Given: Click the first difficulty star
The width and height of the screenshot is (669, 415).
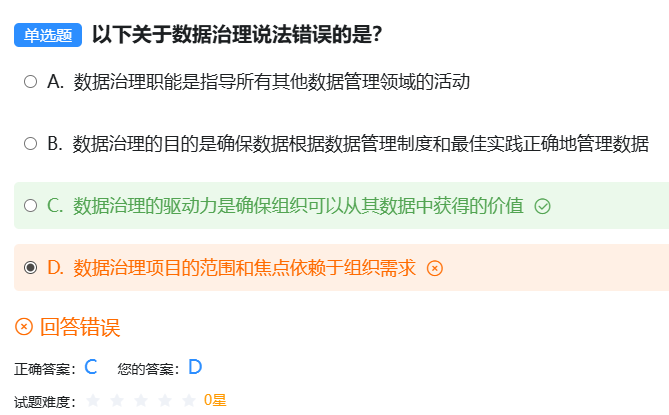Looking at the screenshot, I should [94, 400].
